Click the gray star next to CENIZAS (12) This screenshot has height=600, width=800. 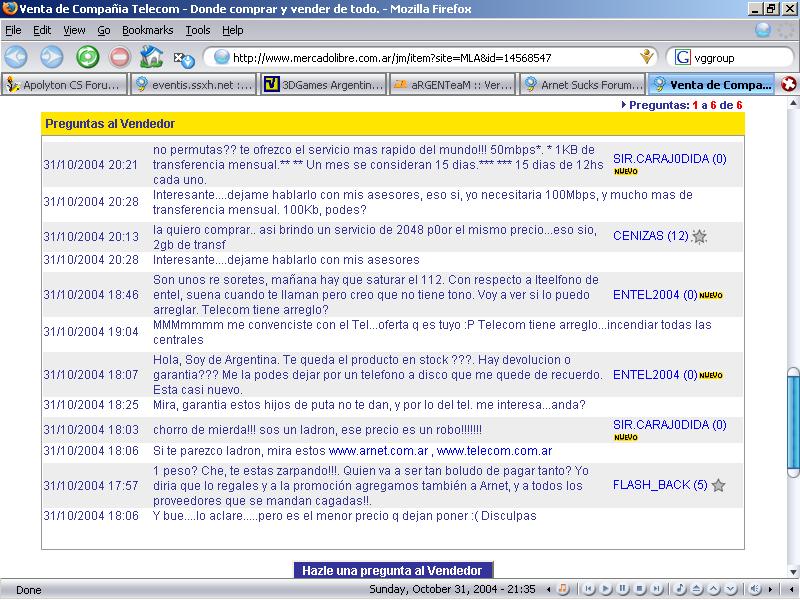699,236
